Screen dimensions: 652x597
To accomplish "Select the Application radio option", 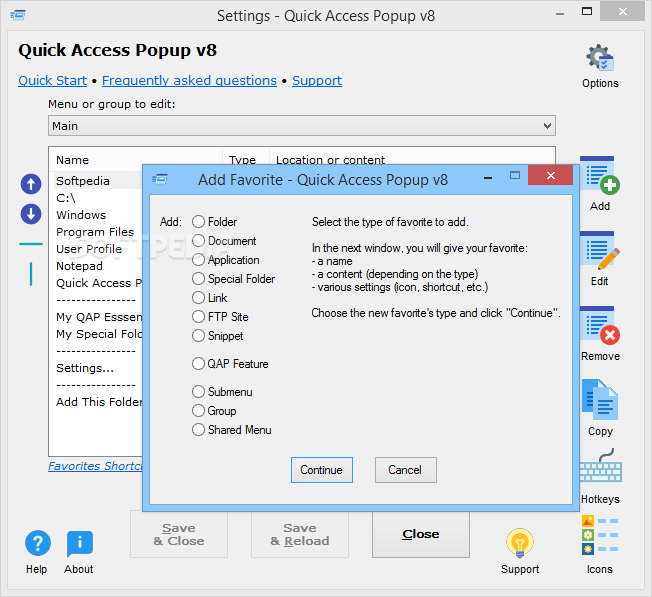I will 198,260.
